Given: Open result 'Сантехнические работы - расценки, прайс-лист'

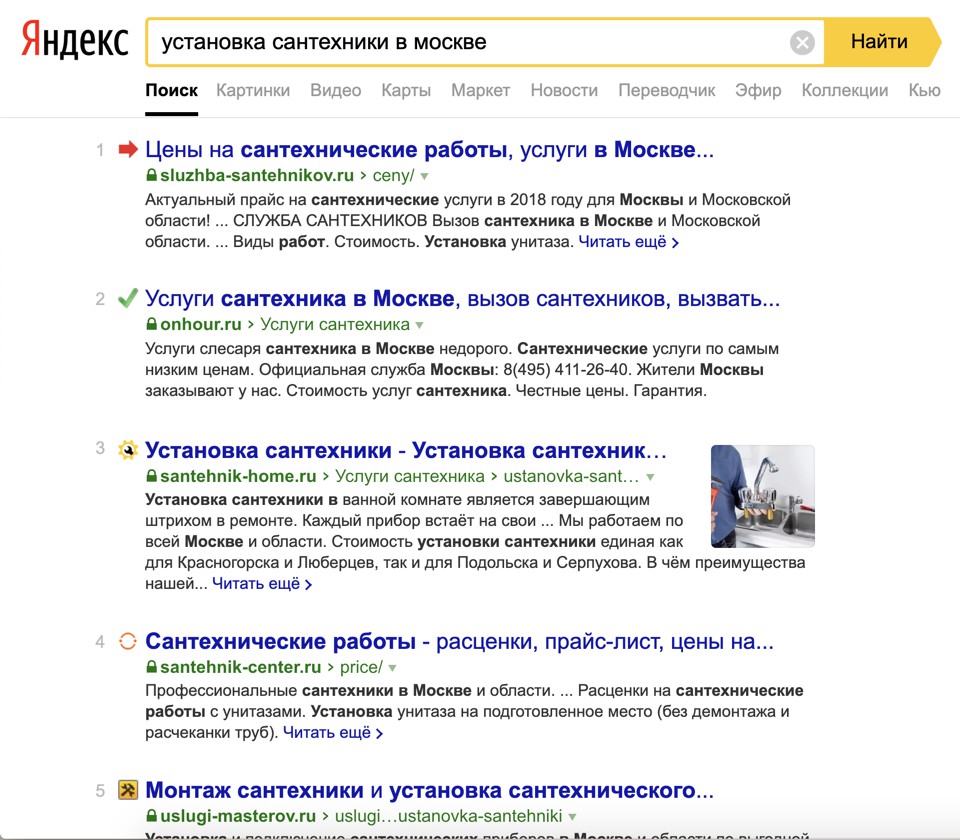Looking at the screenshot, I should (x=459, y=641).
